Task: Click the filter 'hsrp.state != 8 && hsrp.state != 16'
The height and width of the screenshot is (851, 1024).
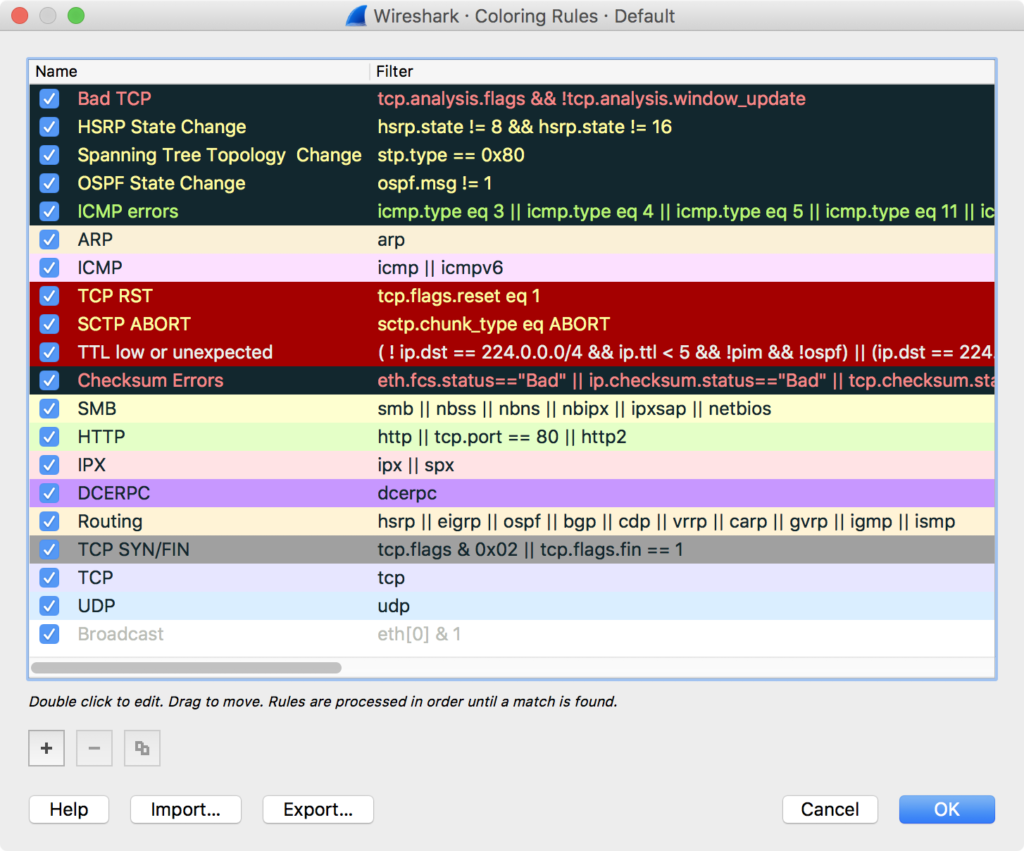Action: pyautogui.click(x=524, y=127)
